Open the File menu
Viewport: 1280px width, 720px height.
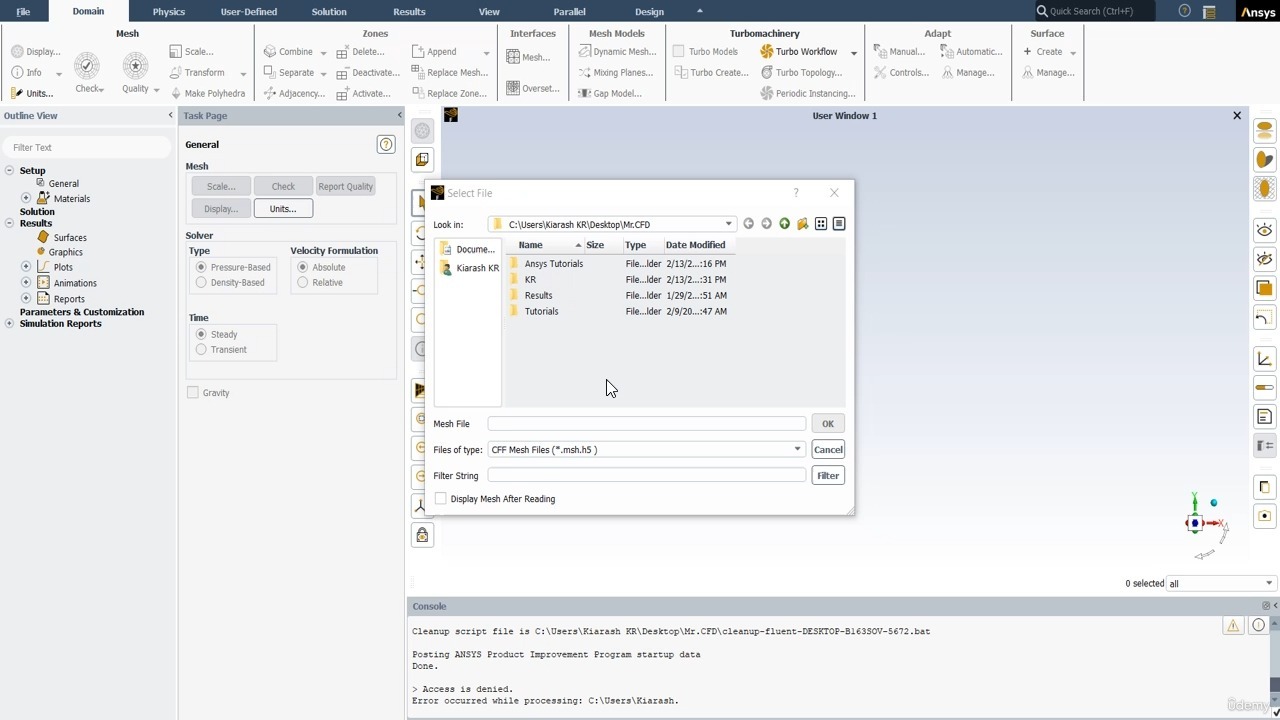click(x=23, y=11)
